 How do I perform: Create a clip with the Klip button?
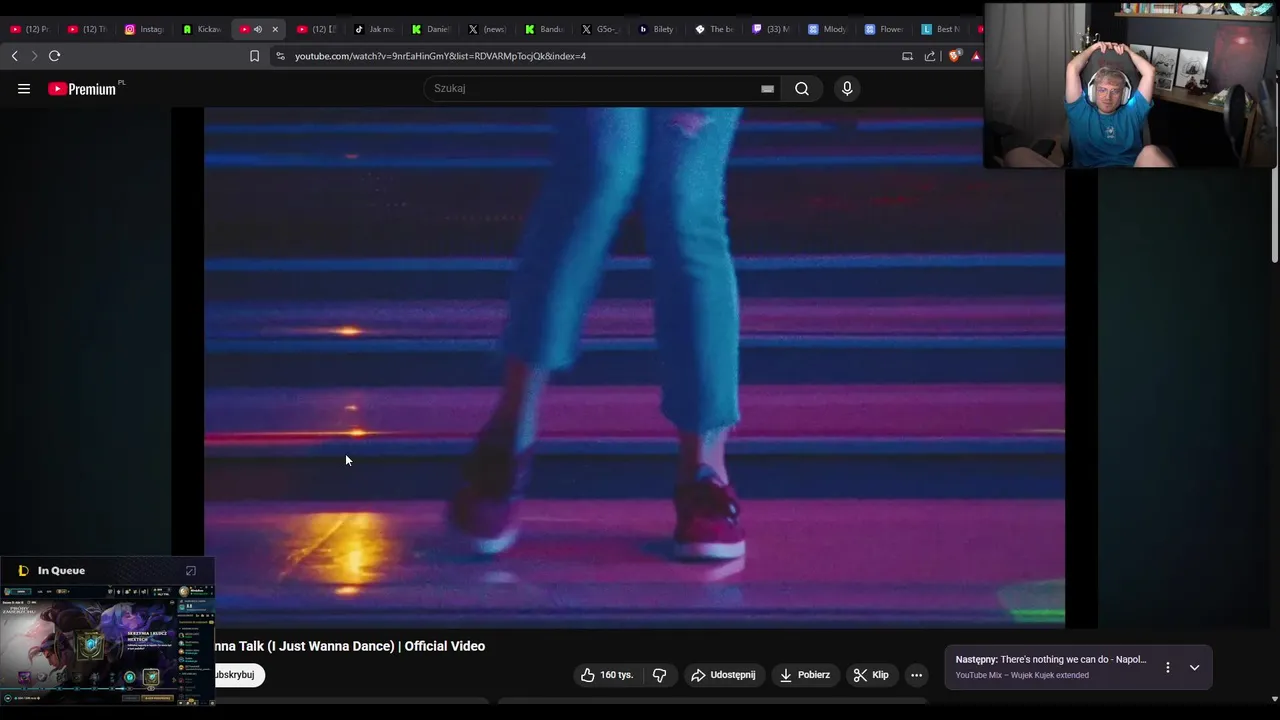(x=871, y=675)
